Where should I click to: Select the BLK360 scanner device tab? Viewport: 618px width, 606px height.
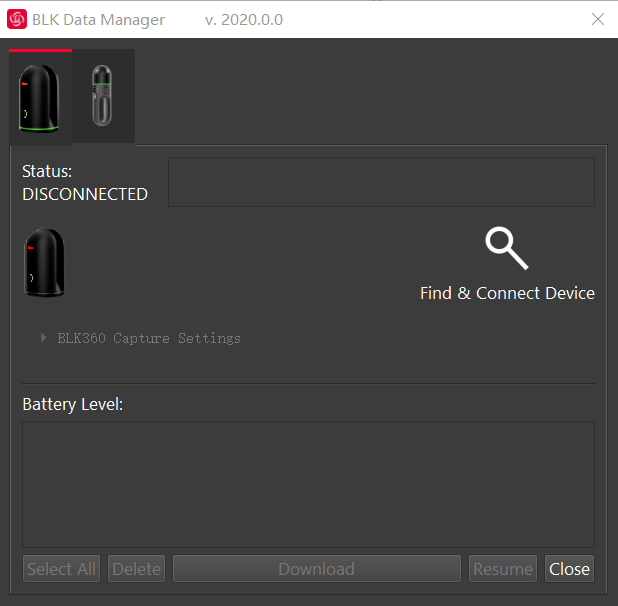click(x=40, y=97)
